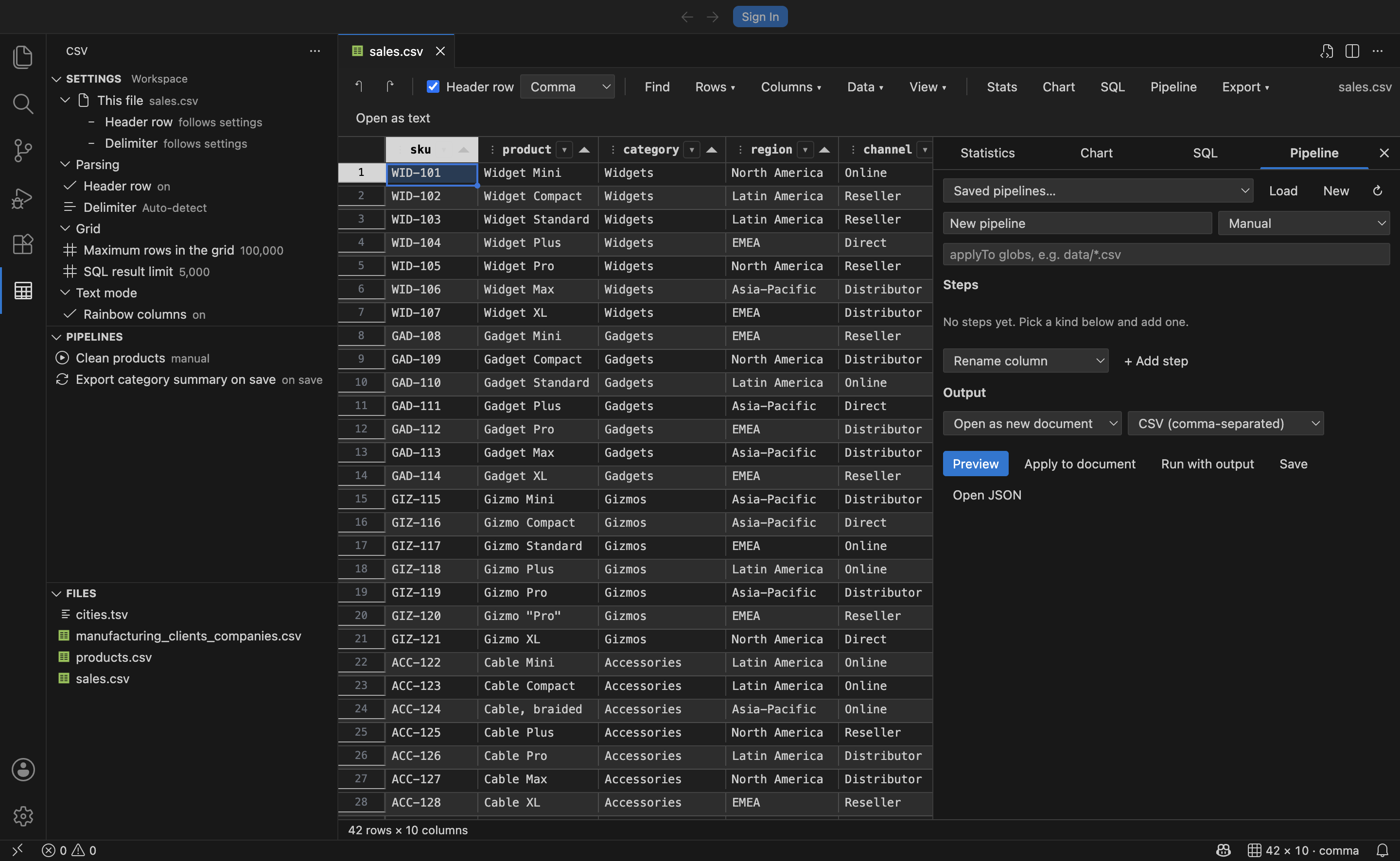Open the Open as new document dropdown
The height and width of the screenshot is (861, 1400).
click(x=1032, y=424)
